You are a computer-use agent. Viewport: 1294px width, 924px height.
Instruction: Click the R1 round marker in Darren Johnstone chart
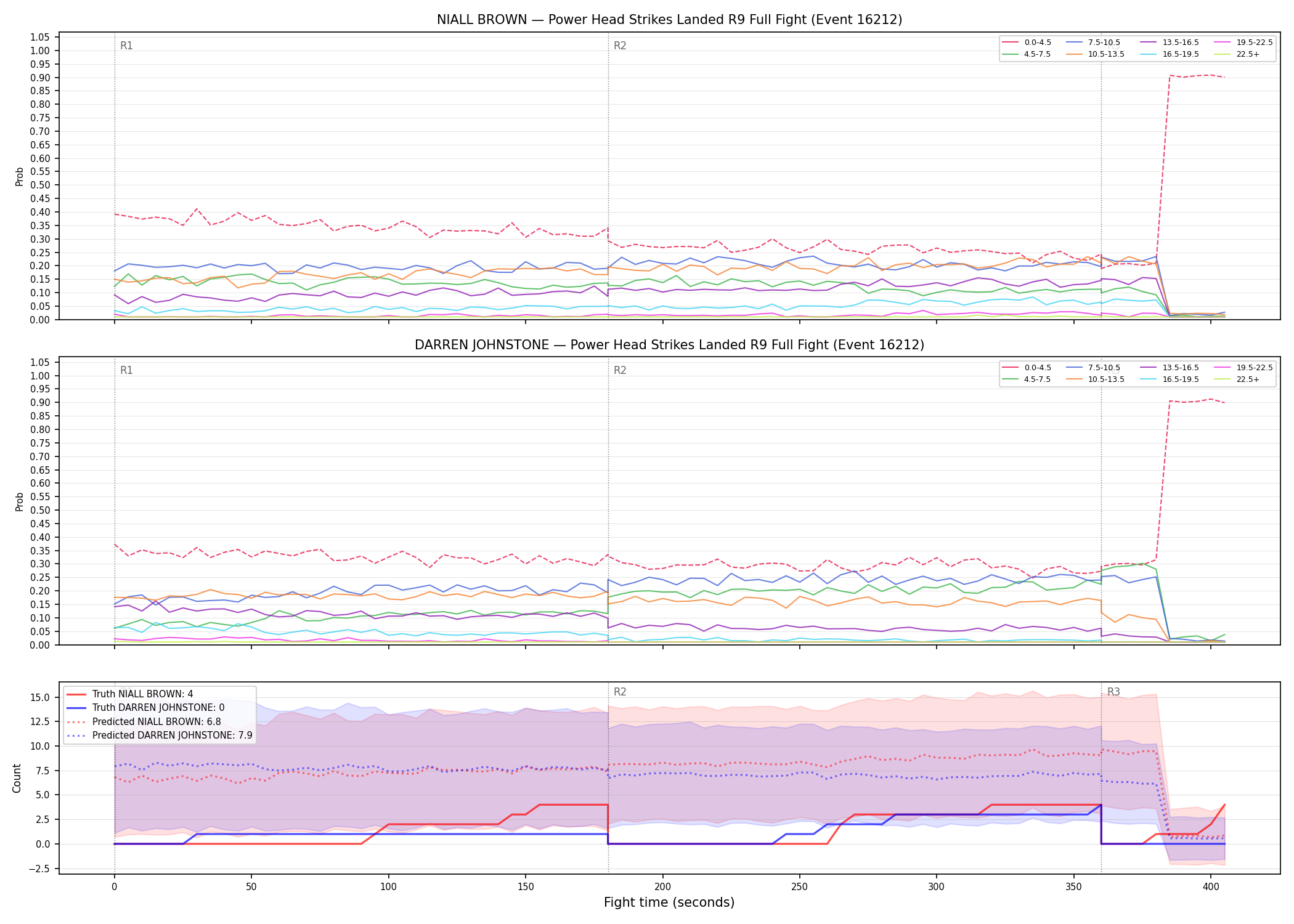tap(126, 370)
